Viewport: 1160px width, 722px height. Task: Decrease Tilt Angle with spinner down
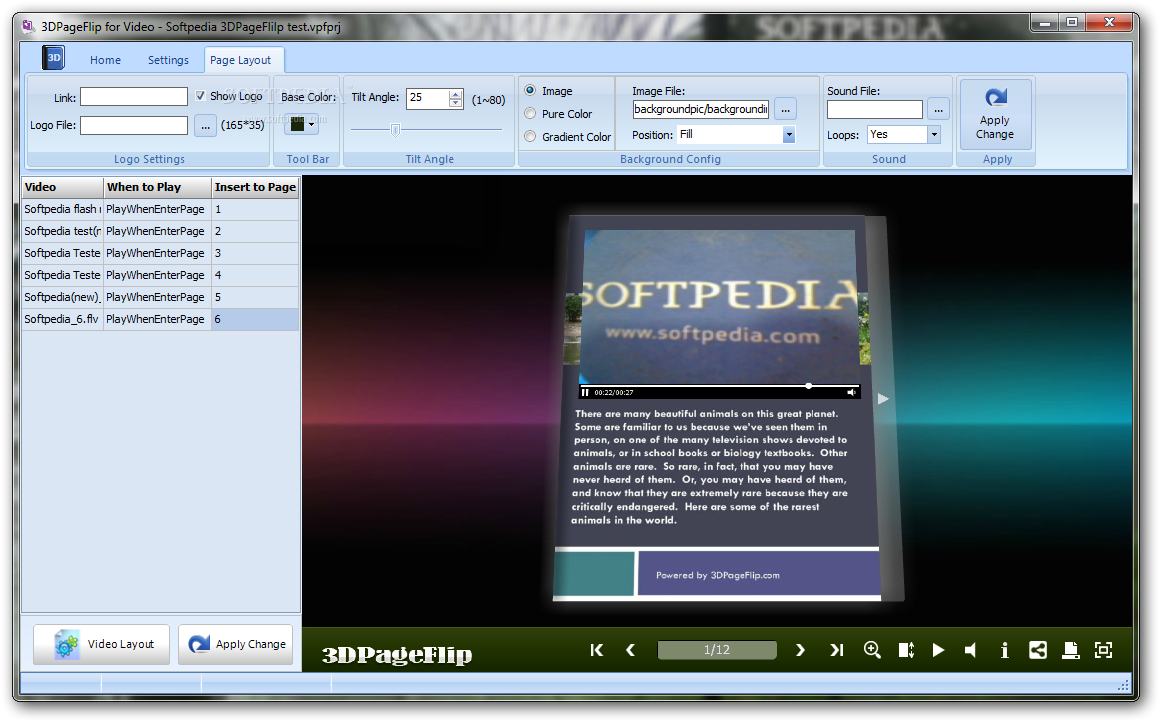(456, 103)
